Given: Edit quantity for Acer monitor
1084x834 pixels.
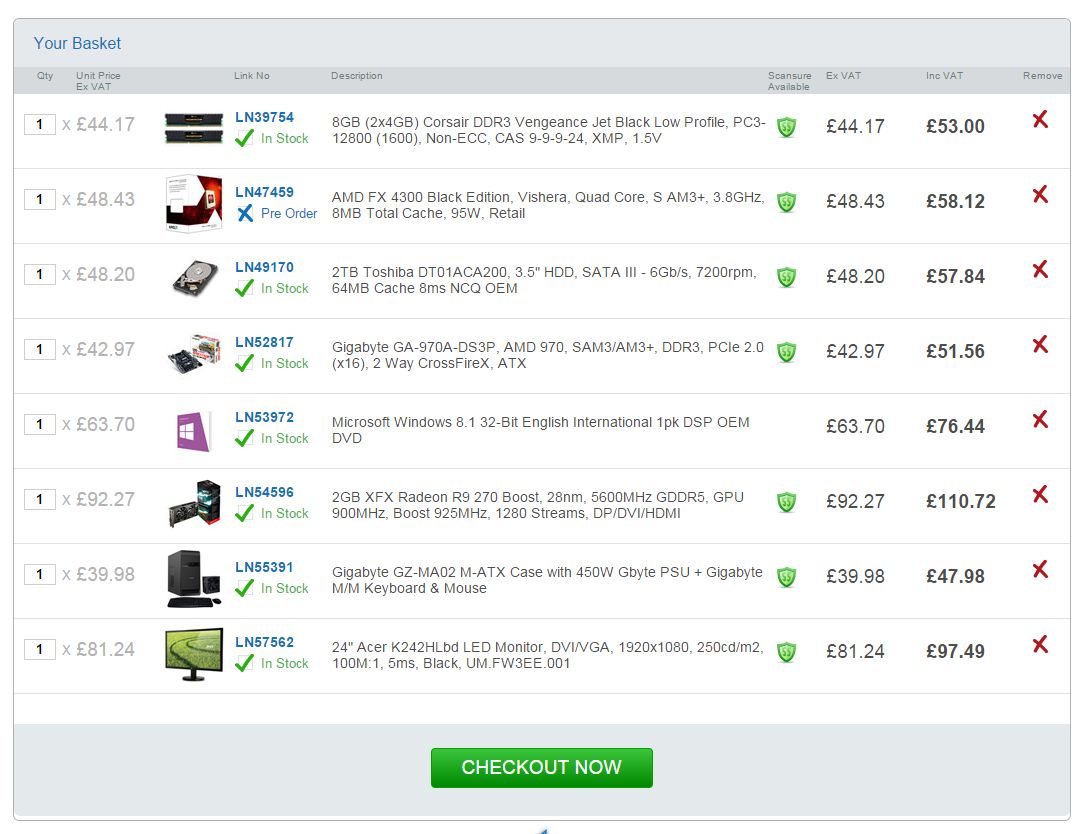Looking at the screenshot, I should point(39,649).
